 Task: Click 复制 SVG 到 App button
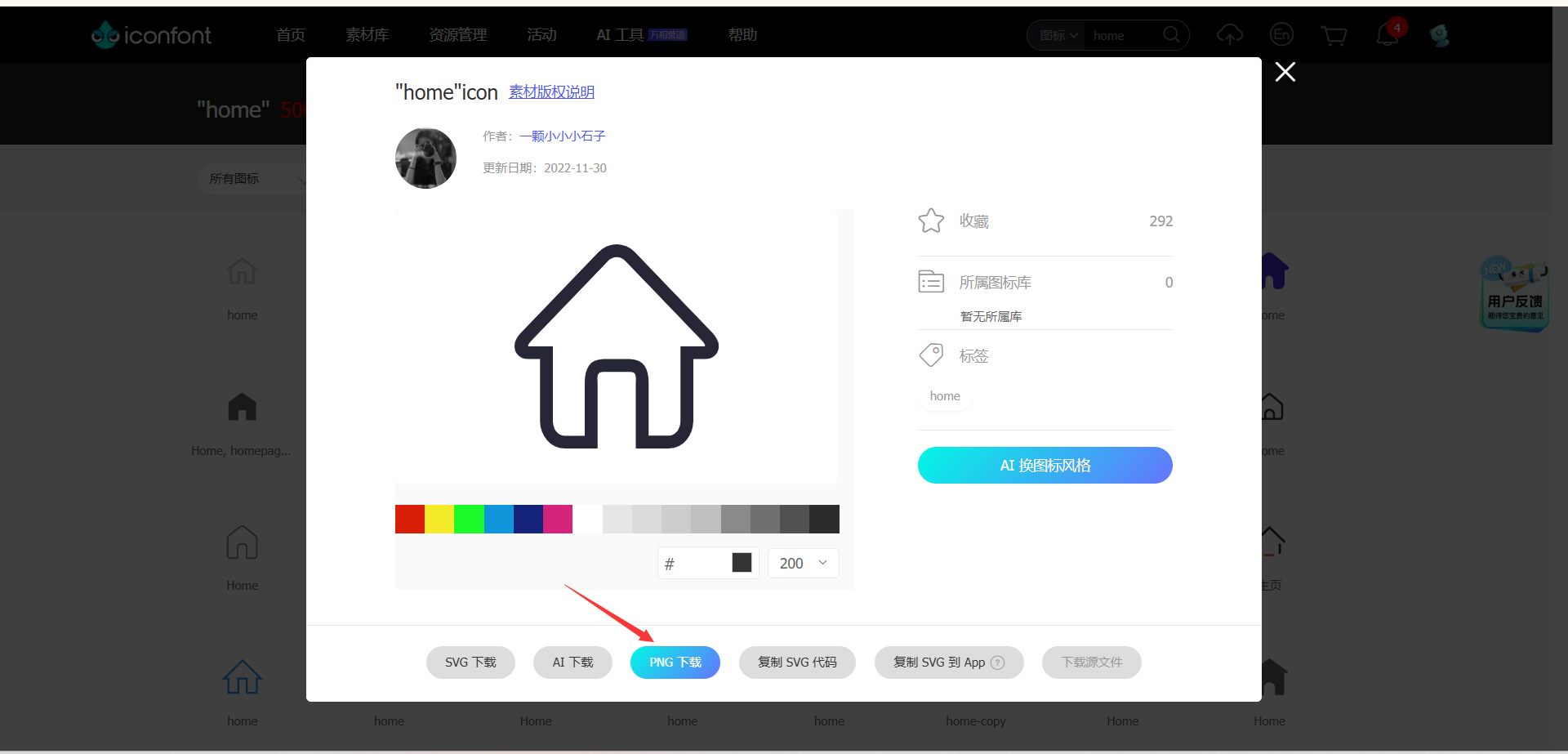(949, 663)
